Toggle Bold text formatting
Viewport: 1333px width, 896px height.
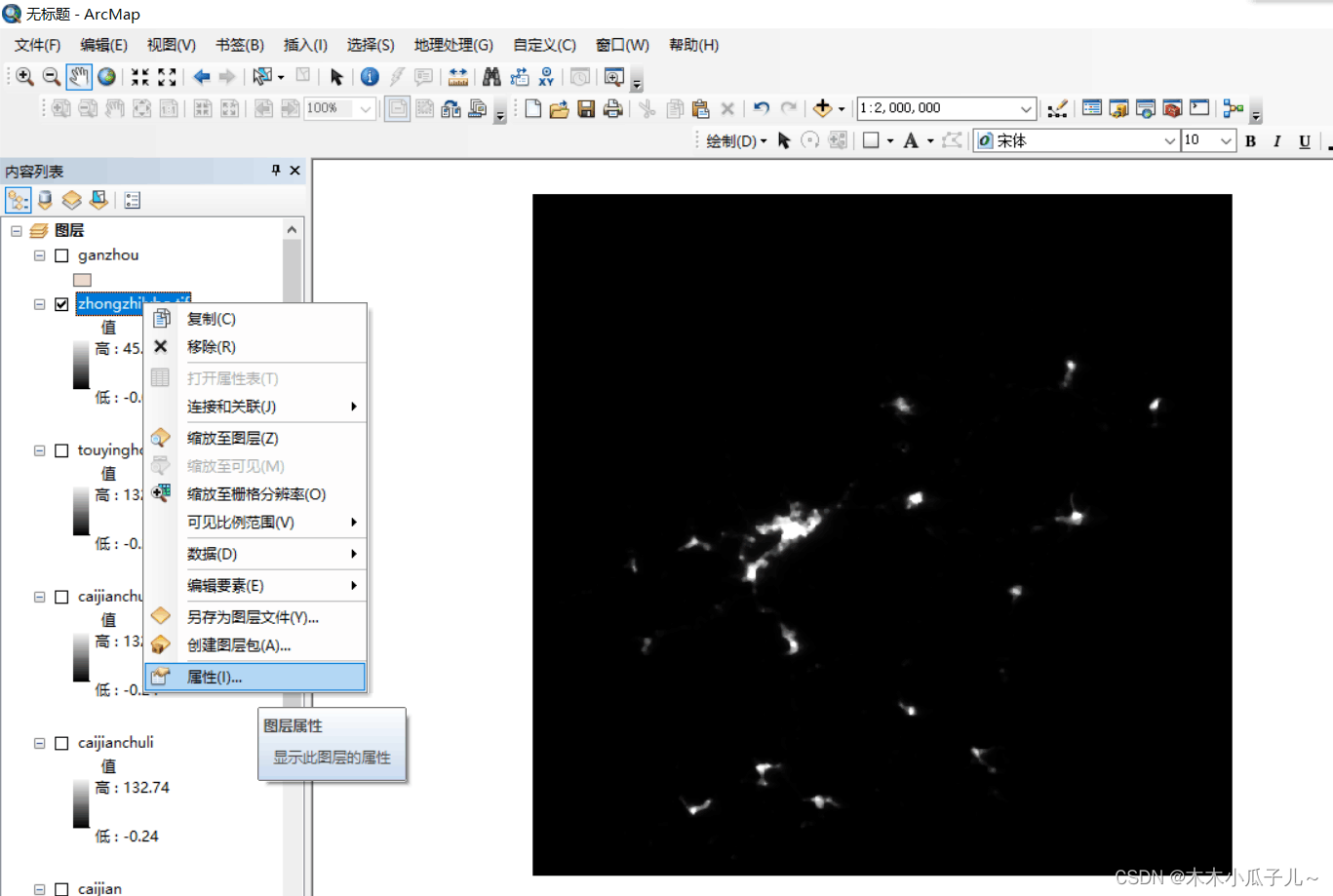coord(1251,140)
